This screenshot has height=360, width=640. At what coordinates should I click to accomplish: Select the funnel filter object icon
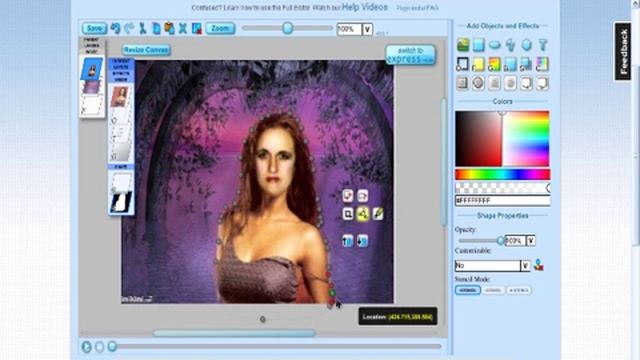click(x=542, y=45)
